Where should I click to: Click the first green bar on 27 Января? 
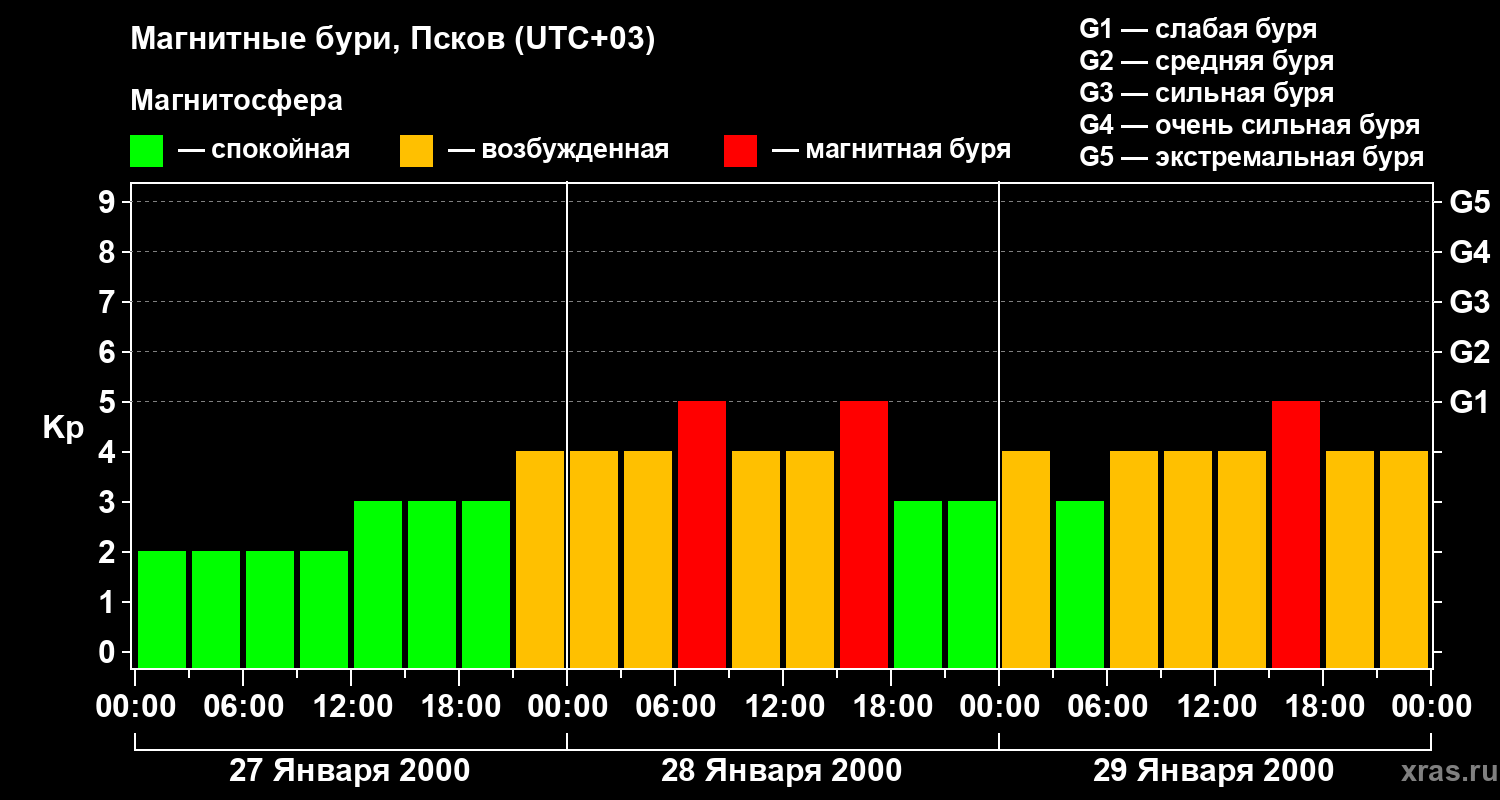click(x=162, y=609)
